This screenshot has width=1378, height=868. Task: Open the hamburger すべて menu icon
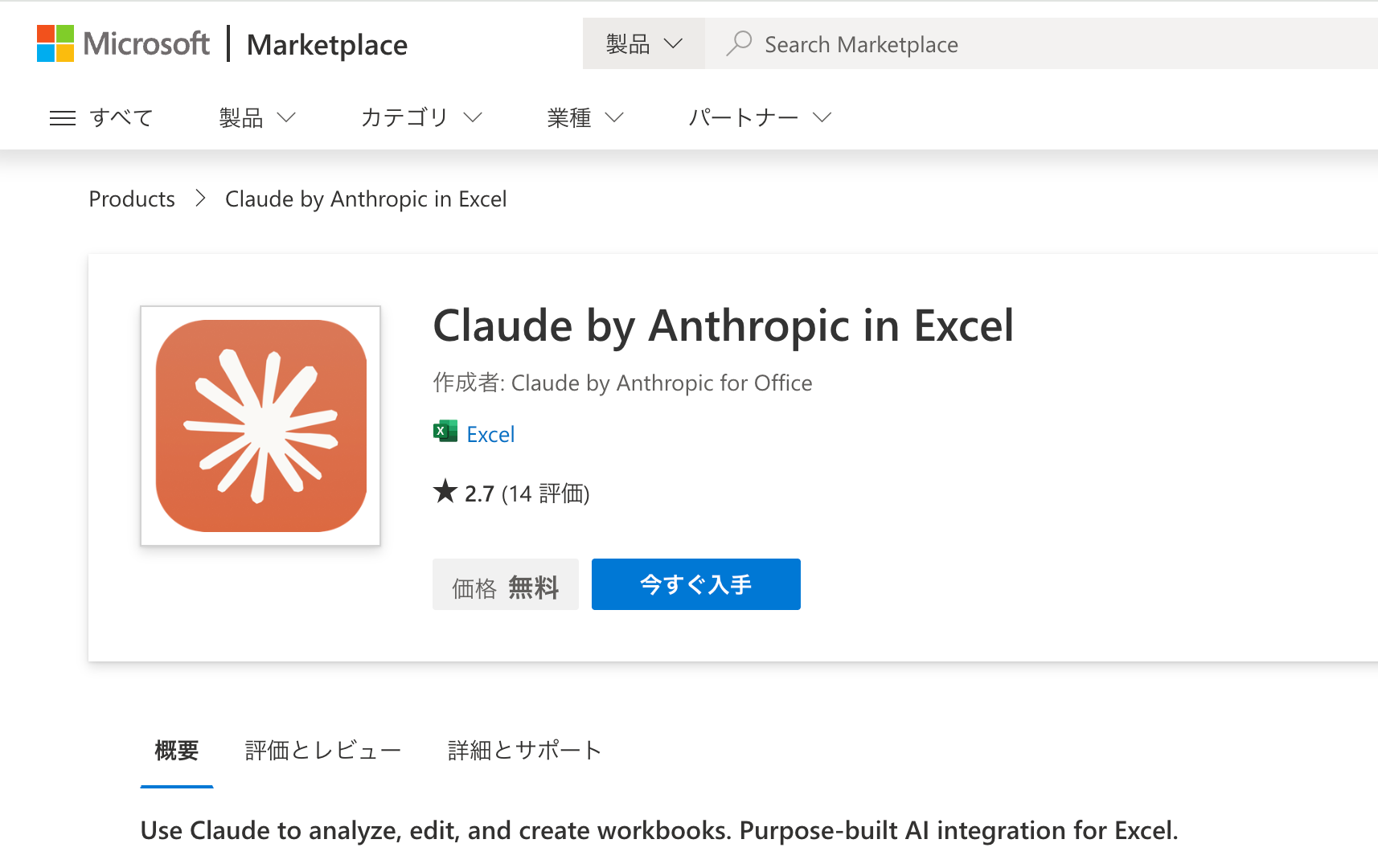(63, 118)
